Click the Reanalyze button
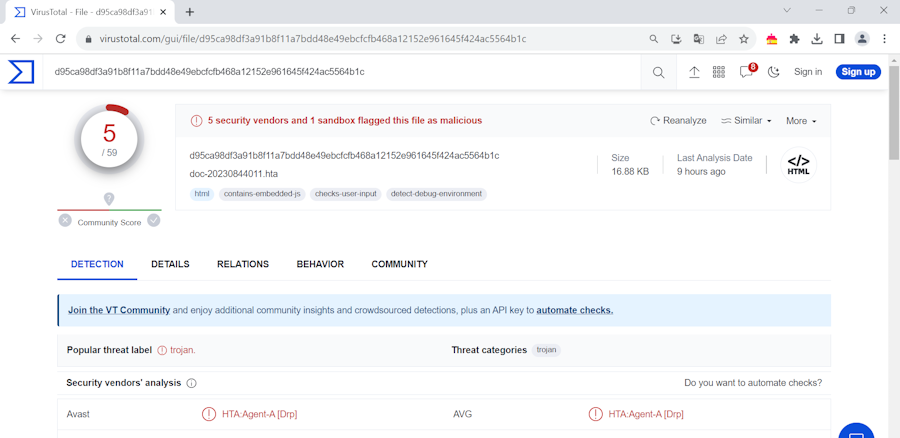 coord(678,121)
